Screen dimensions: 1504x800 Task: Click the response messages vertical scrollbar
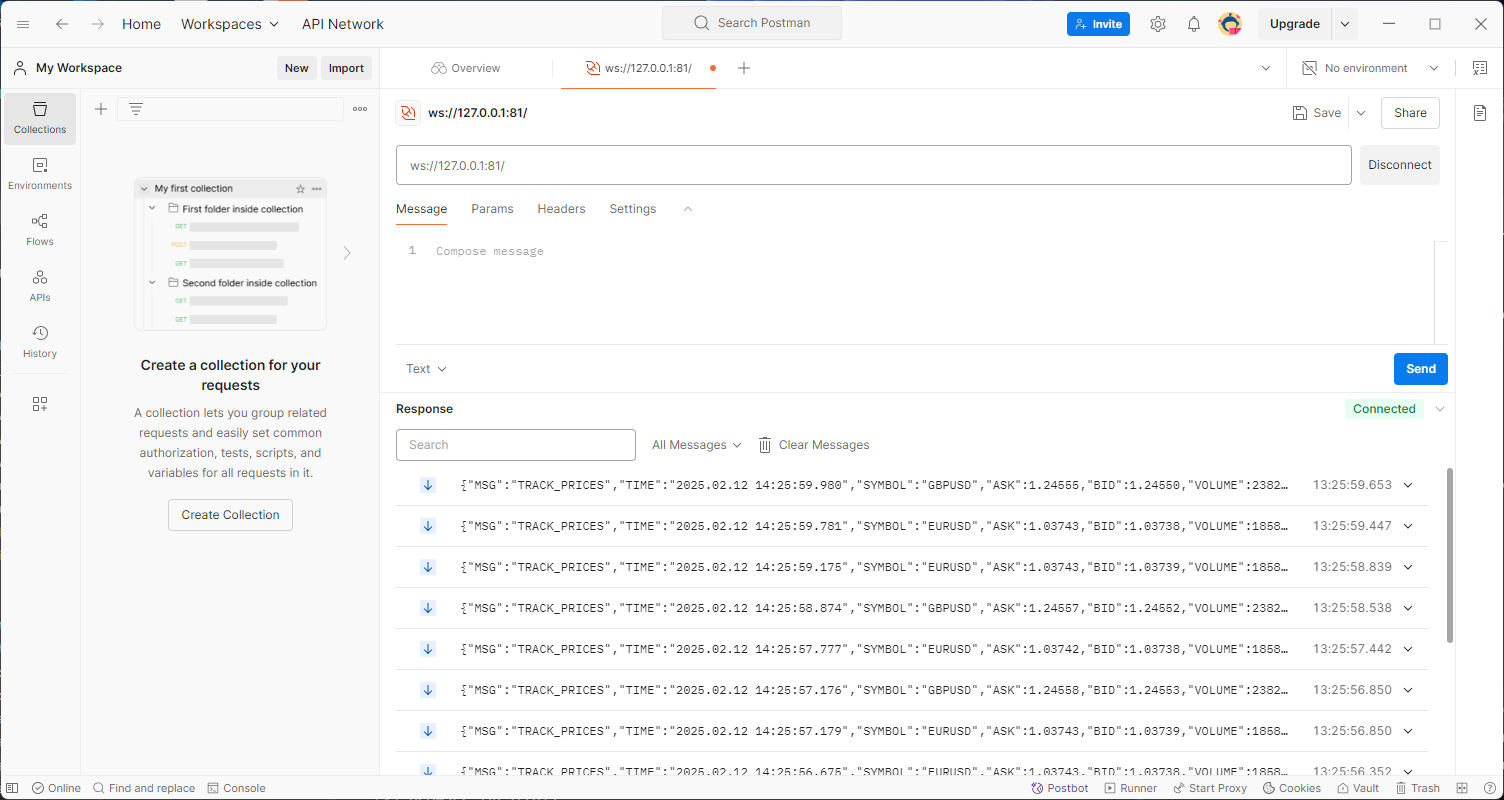1449,555
